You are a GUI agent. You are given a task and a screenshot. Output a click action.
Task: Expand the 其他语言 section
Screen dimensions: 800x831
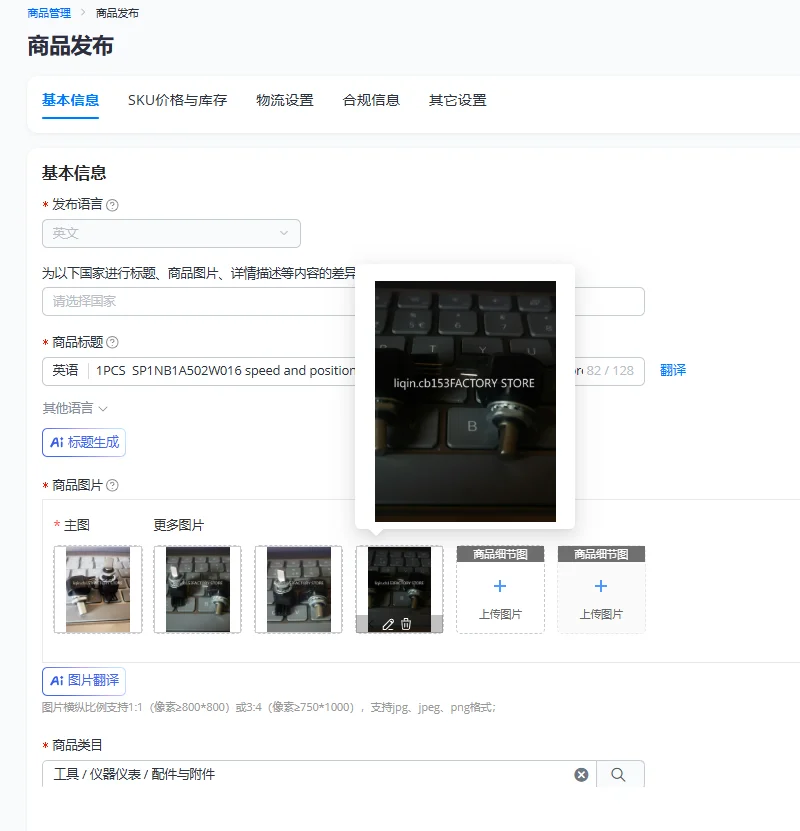pyautogui.click(x=75, y=408)
